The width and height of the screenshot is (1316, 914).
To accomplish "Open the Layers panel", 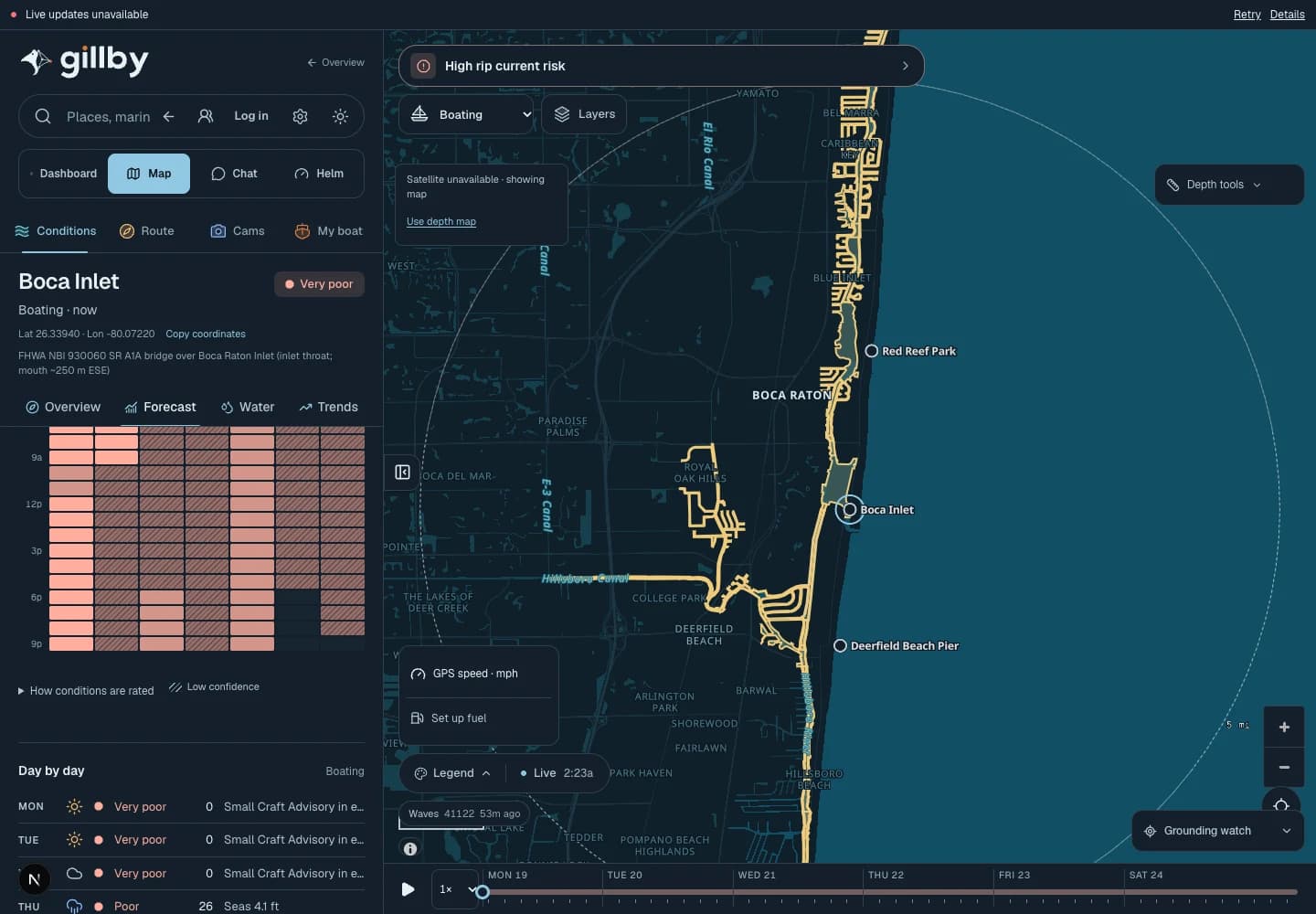I will (x=584, y=114).
